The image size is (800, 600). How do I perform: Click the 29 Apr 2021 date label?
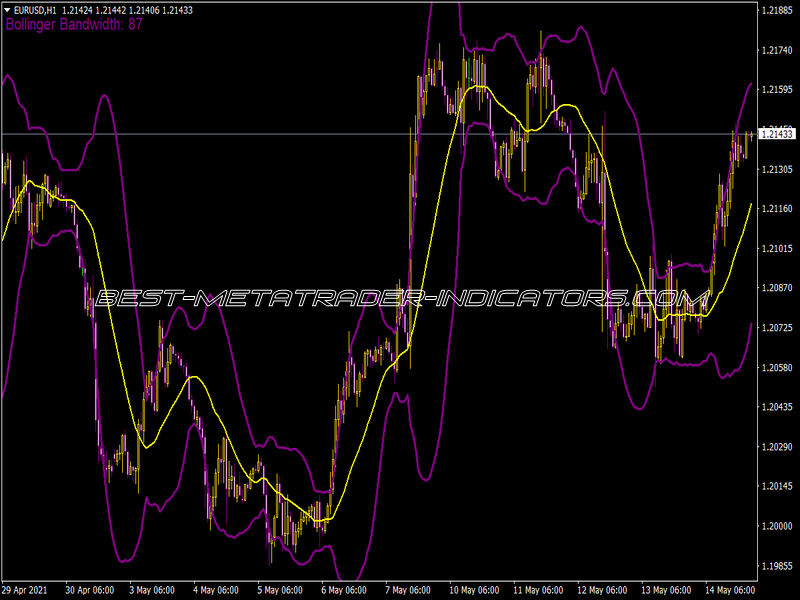[24, 590]
